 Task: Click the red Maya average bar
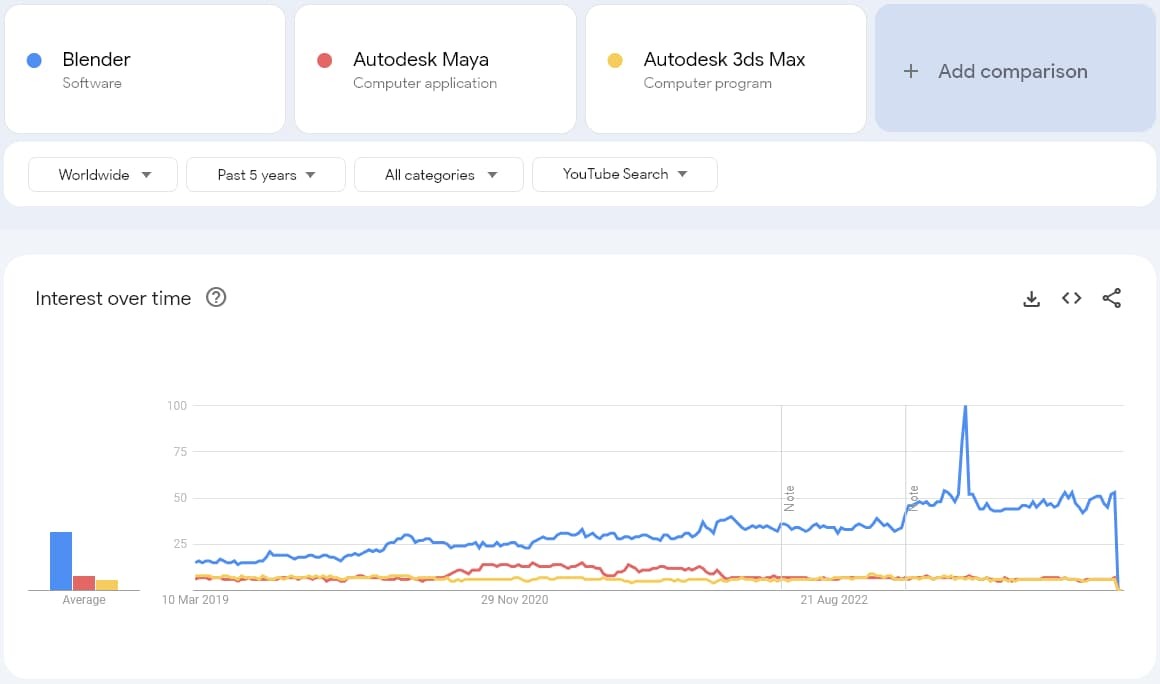point(84,583)
